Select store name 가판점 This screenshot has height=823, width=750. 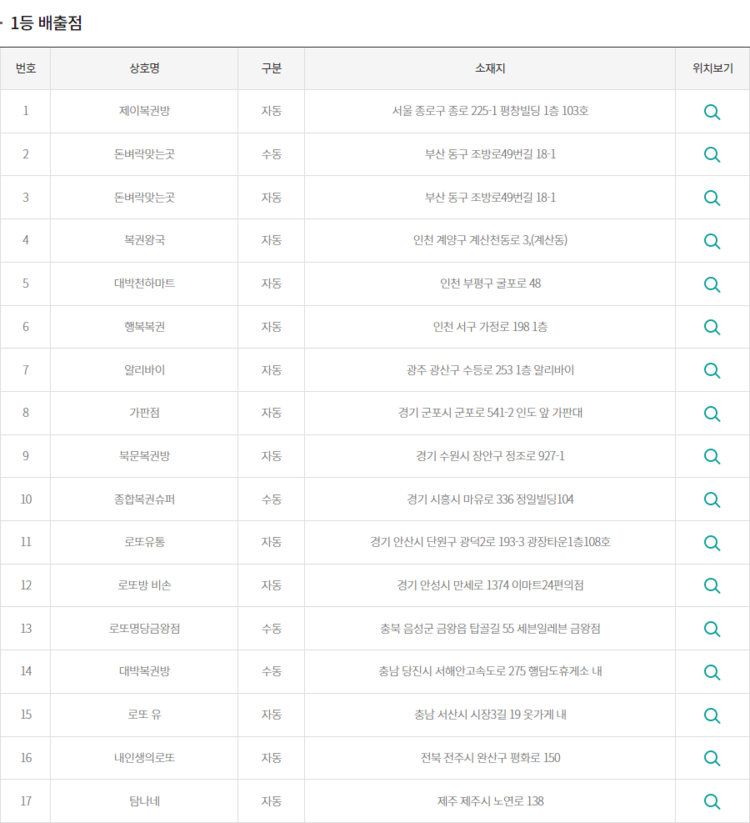(x=144, y=413)
